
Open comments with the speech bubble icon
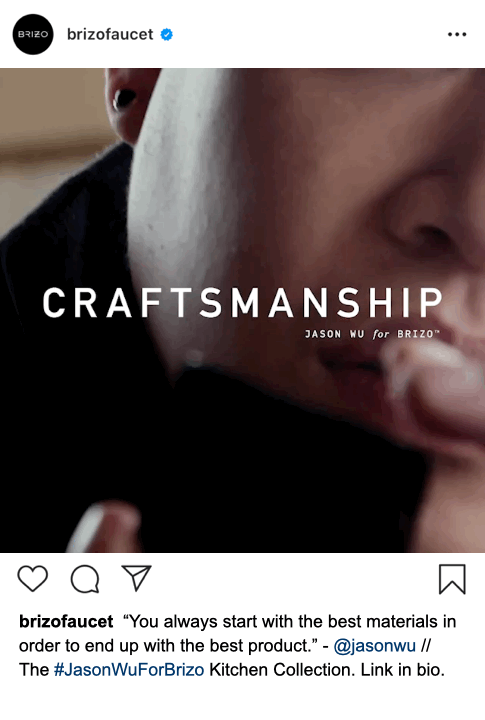coord(85,579)
